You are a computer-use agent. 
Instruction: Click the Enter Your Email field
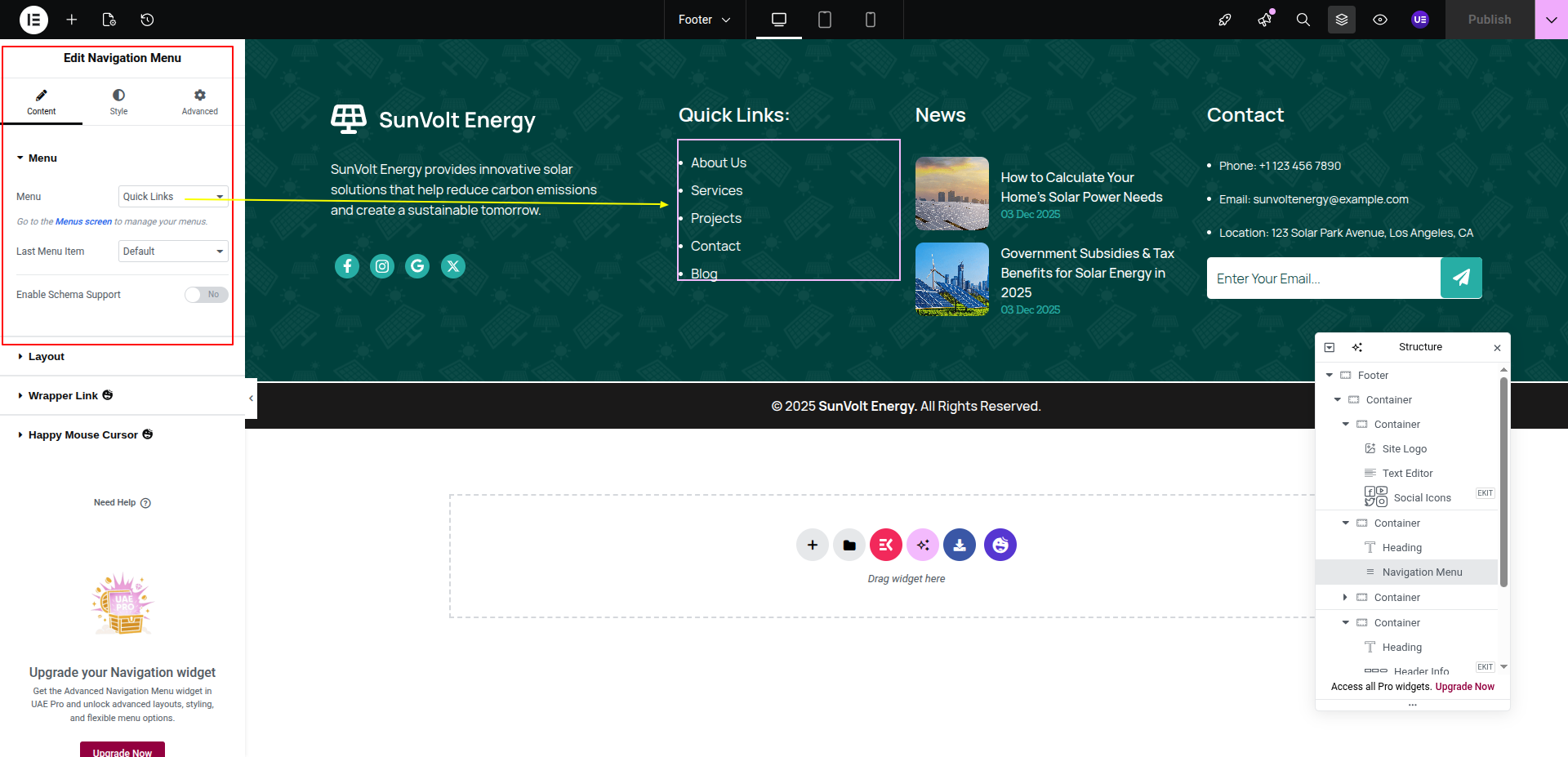1323,278
